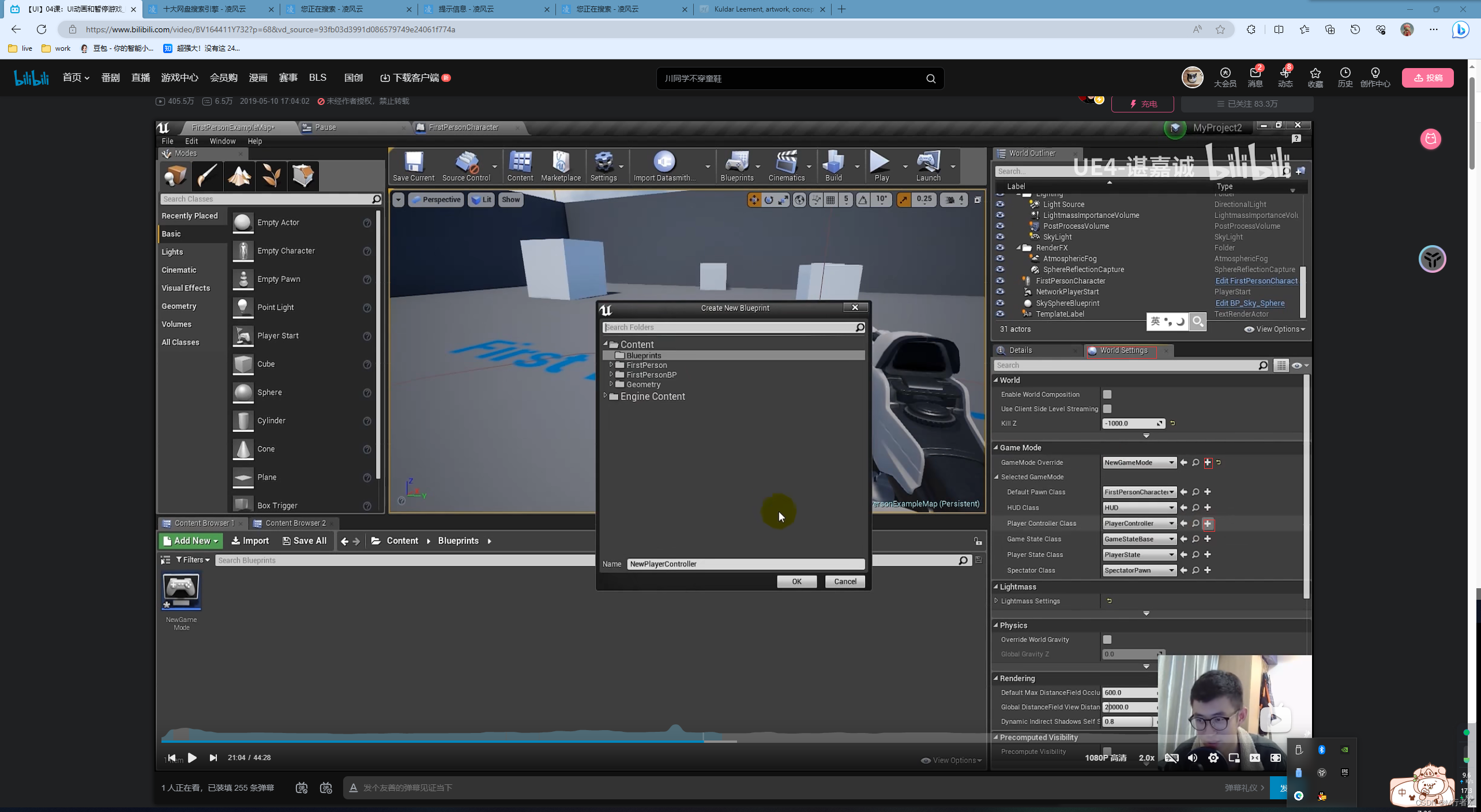
Task: Create new Player Controller Class plus icon
Action: pos(1208,524)
